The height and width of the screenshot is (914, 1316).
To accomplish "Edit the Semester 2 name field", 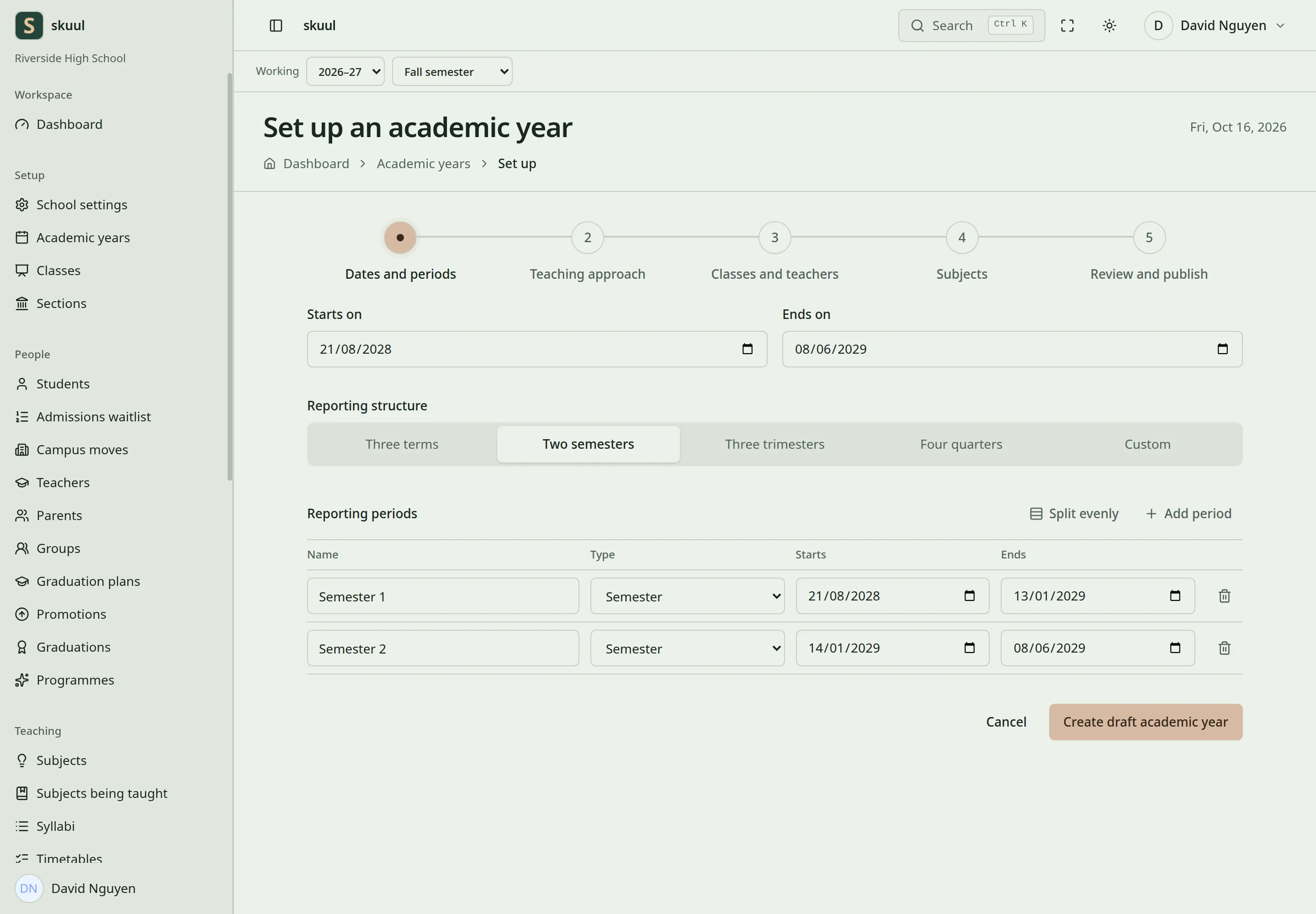I will (x=443, y=648).
